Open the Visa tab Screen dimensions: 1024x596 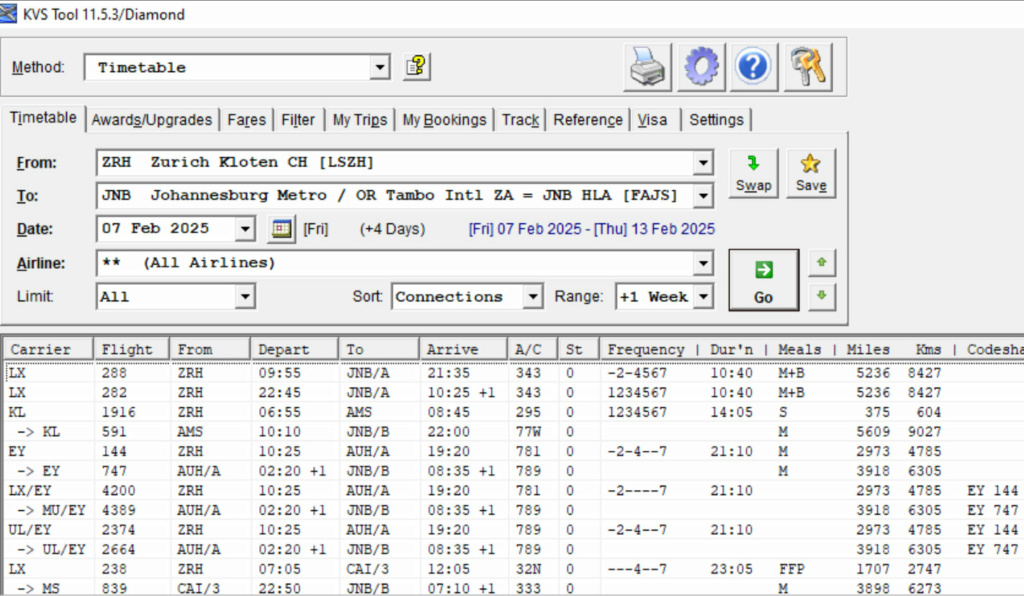(x=652, y=120)
